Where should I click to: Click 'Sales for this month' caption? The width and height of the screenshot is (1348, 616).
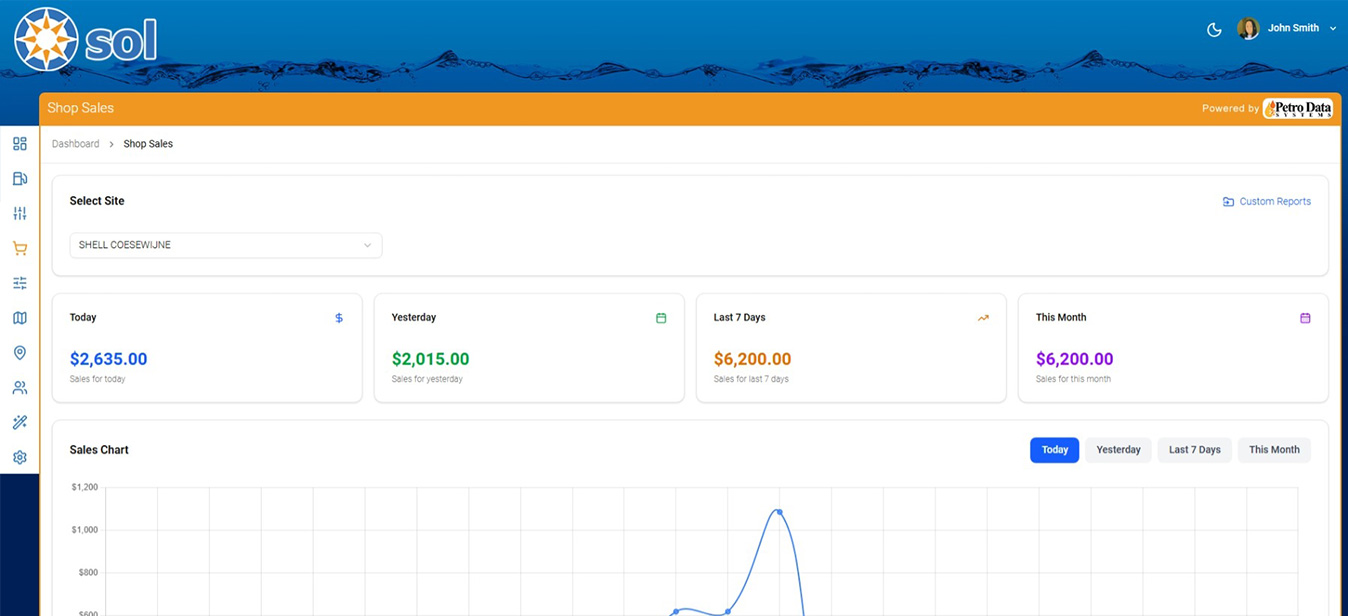[x=1073, y=379]
